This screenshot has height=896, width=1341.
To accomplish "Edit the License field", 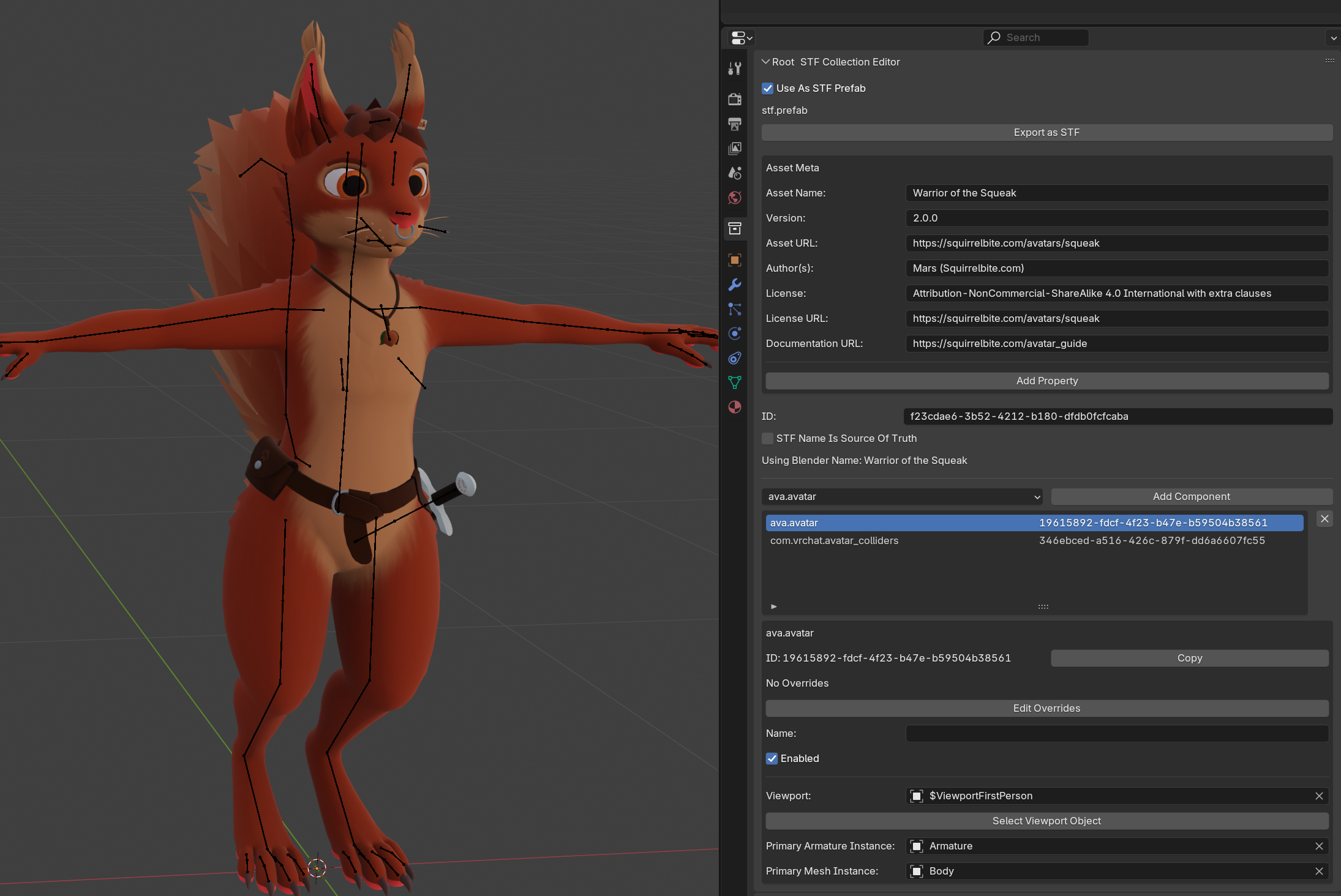I will pyautogui.click(x=1117, y=293).
